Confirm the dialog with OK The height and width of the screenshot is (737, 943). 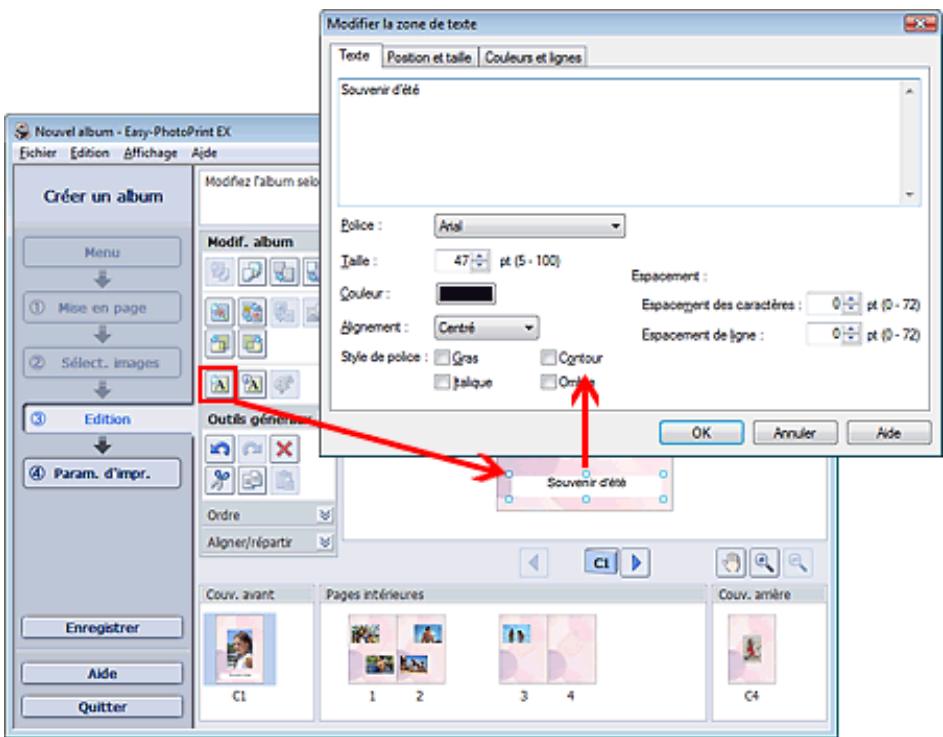(x=701, y=433)
